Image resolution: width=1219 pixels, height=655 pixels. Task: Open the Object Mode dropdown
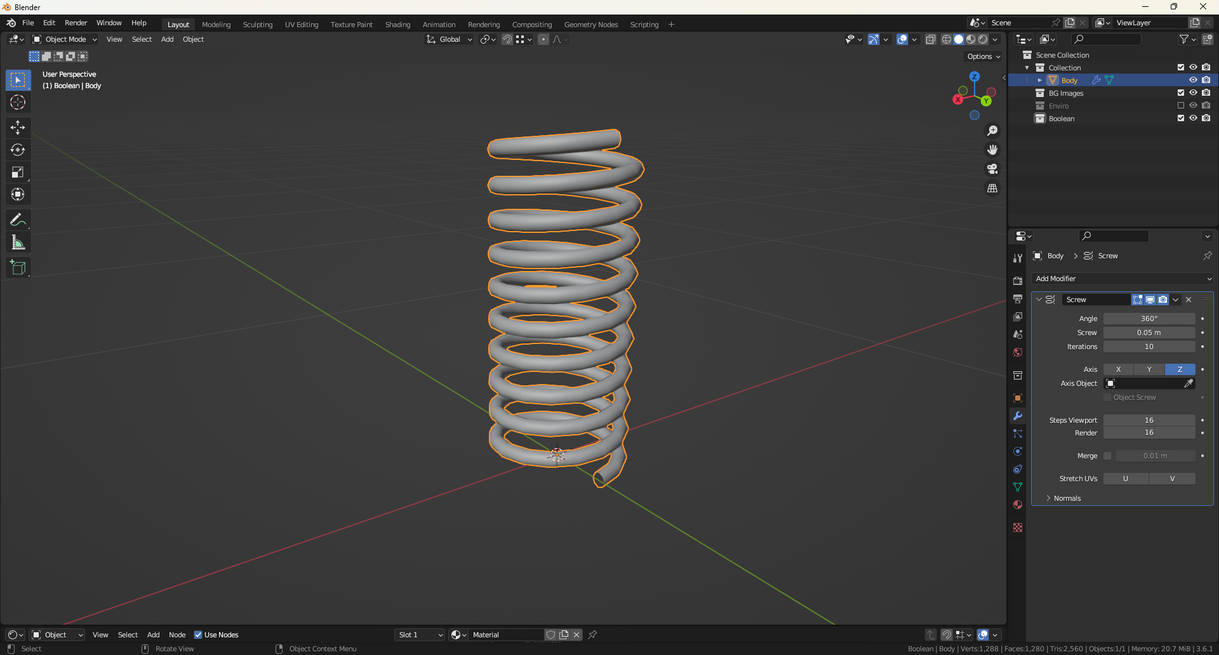click(65, 40)
